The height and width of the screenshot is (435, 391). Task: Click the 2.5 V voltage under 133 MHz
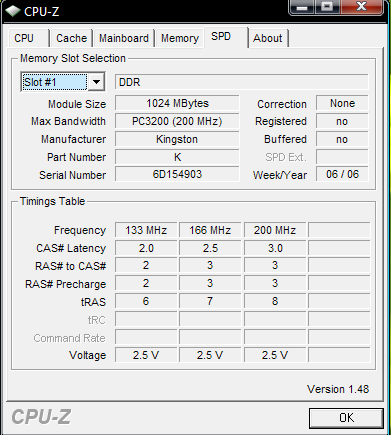pyautogui.click(x=146, y=355)
